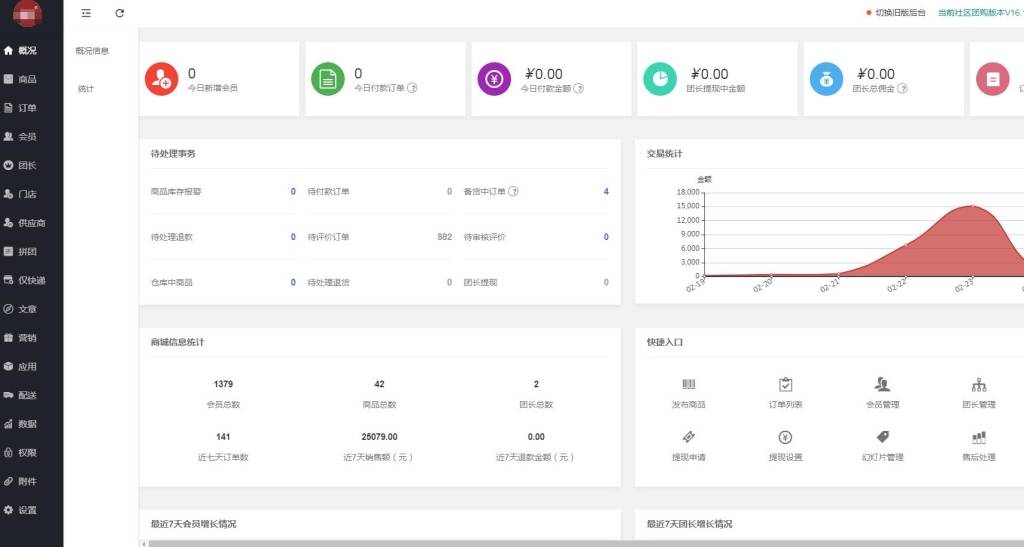Show help tooltip beside 今日付款订单
The image size is (1024, 547).
pos(412,88)
